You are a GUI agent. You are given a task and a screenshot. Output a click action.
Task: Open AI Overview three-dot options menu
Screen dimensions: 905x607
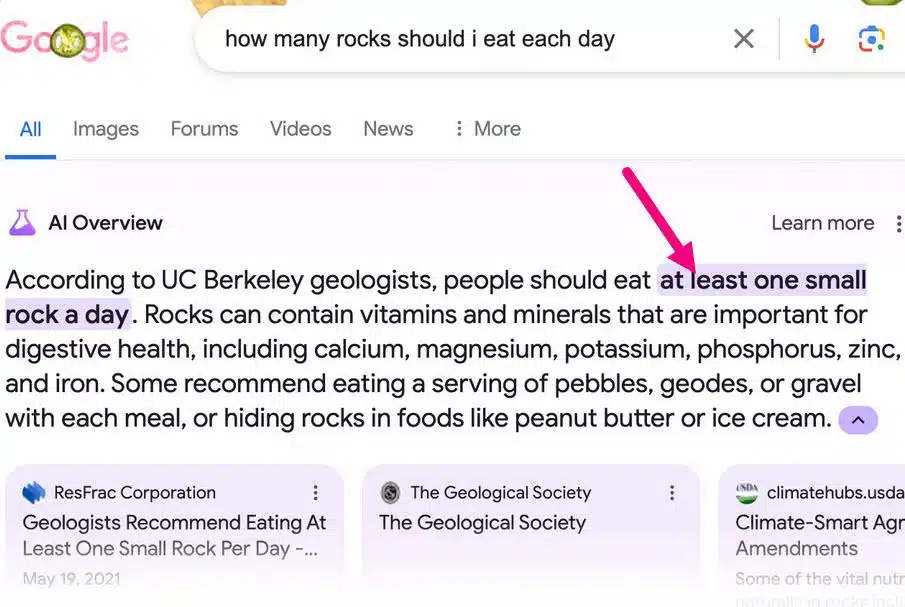pos(898,223)
